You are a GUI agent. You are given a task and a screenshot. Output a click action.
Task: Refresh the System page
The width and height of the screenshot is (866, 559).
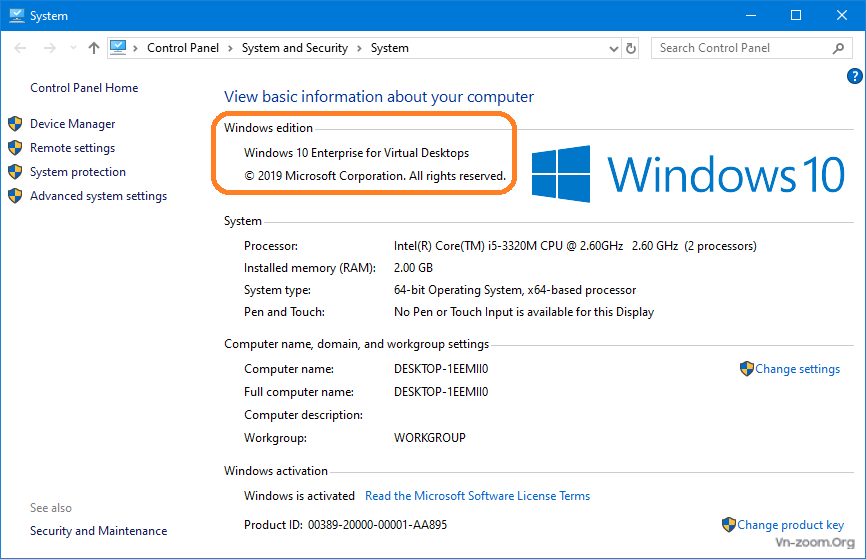(x=631, y=49)
